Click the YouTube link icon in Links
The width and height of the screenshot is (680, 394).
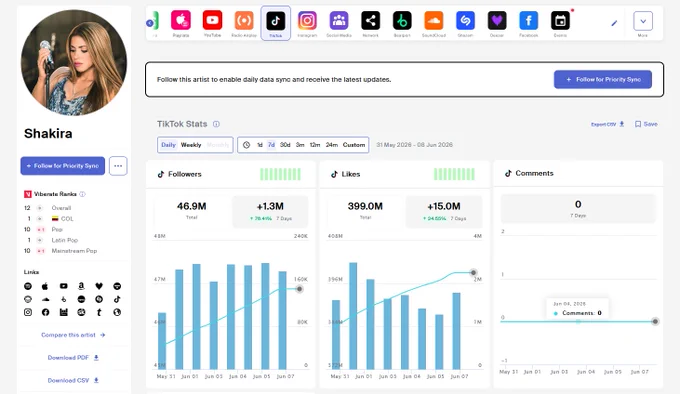tap(64, 286)
